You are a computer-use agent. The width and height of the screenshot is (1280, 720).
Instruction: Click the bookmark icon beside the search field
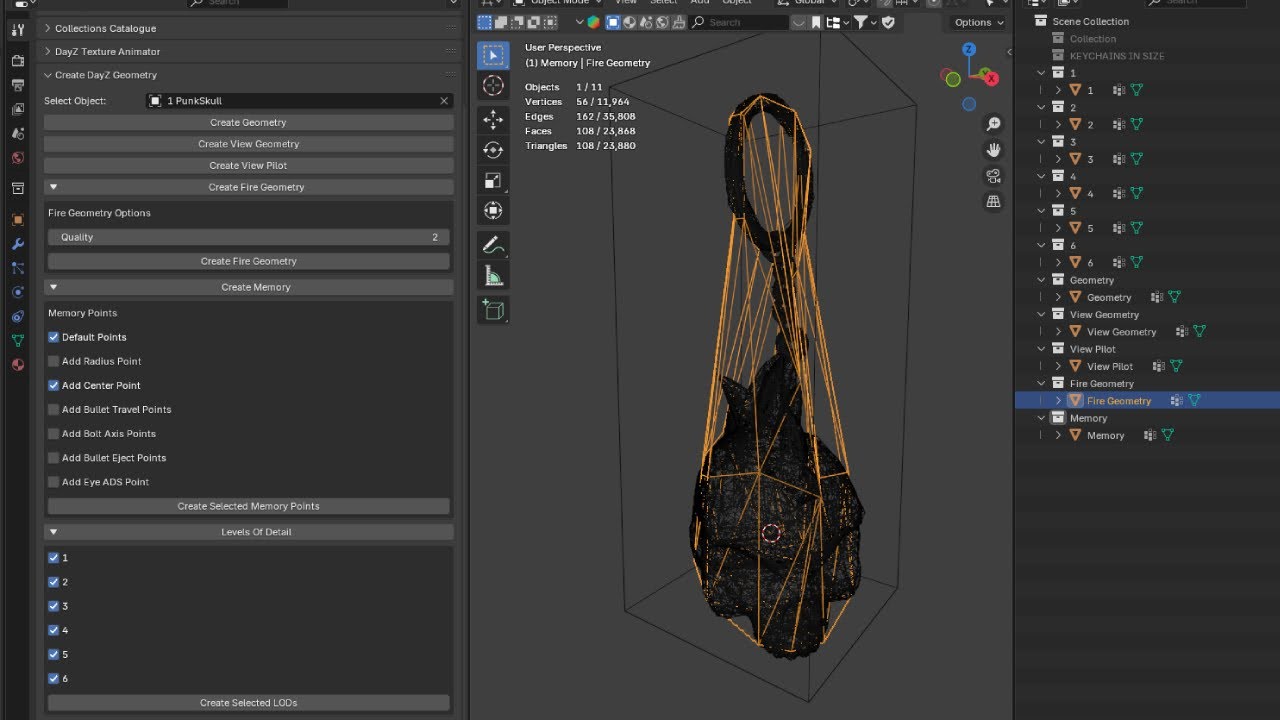[817, 22]
